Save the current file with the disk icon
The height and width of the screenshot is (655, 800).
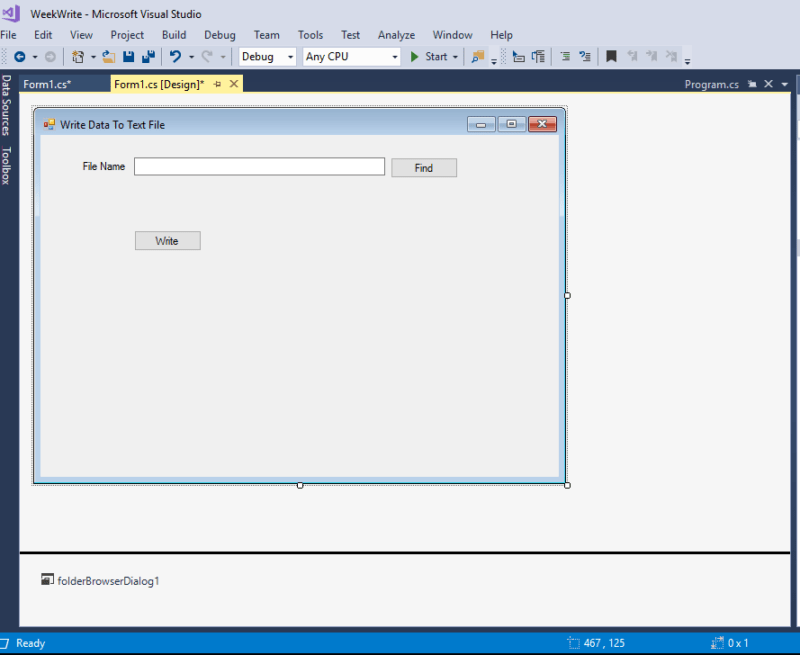coord(129,57)
